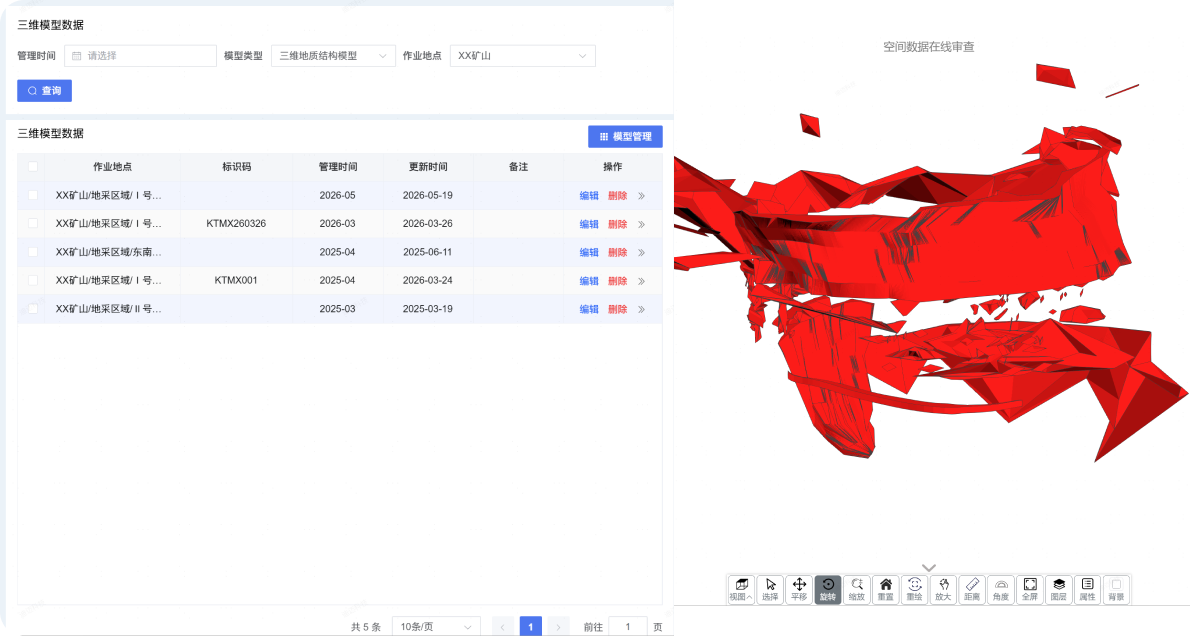The image size is (1190, 636).
Task: Edit the row updated 2026-05-19
Action: point(589,196)
